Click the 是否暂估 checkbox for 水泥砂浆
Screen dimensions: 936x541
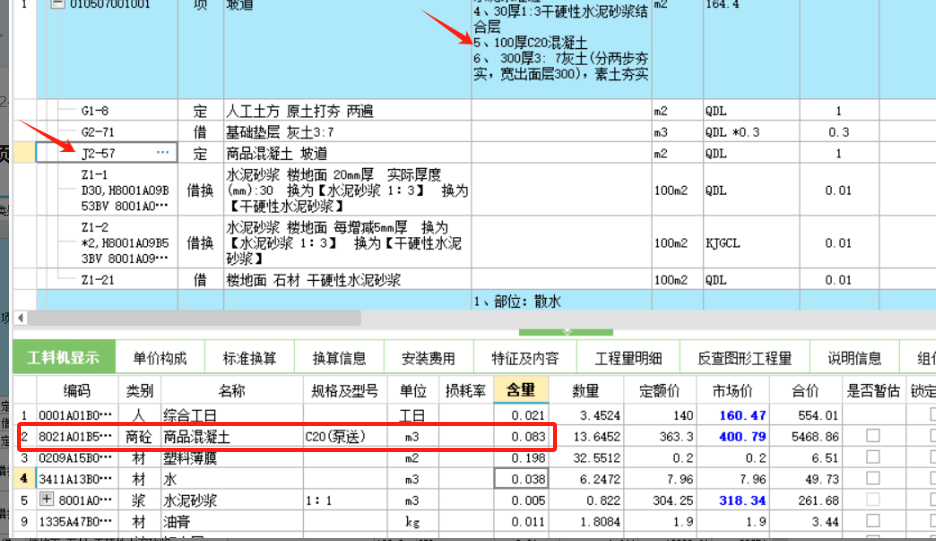(x=873, y=500)
